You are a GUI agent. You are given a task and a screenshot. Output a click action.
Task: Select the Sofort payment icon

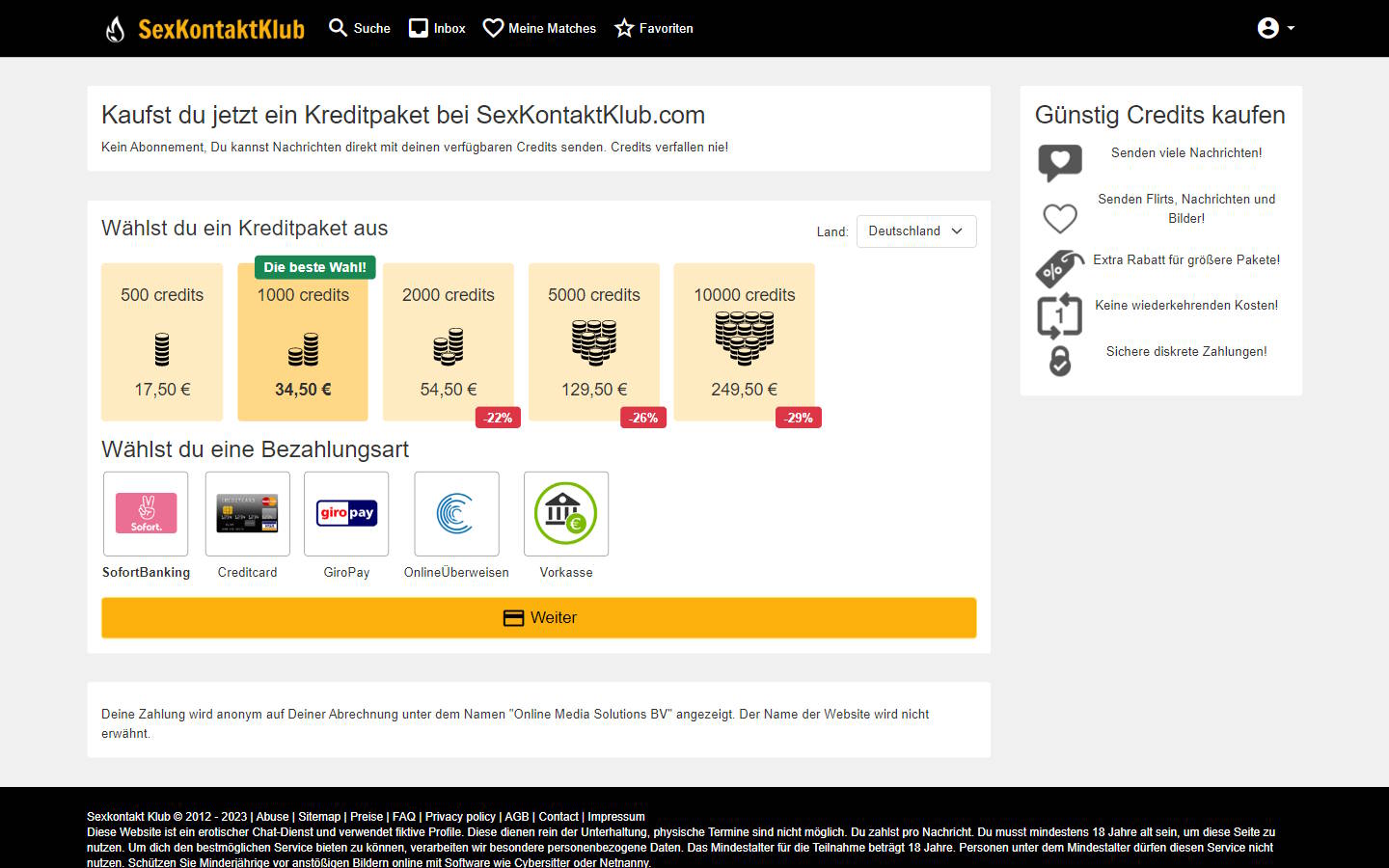point(146,513)
